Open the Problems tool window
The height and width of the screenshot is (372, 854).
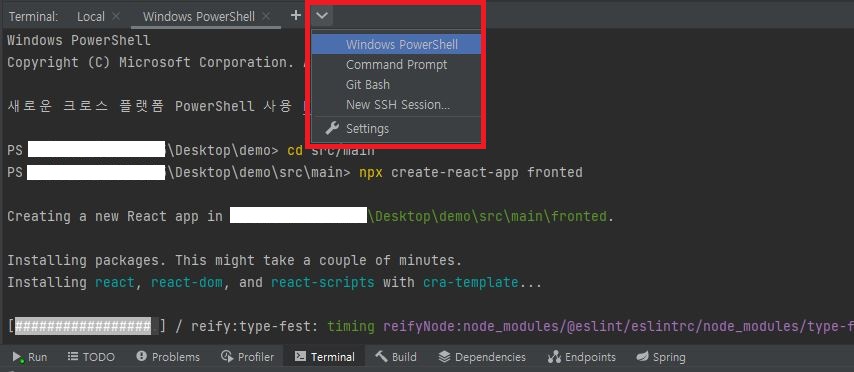coord(168,357)
